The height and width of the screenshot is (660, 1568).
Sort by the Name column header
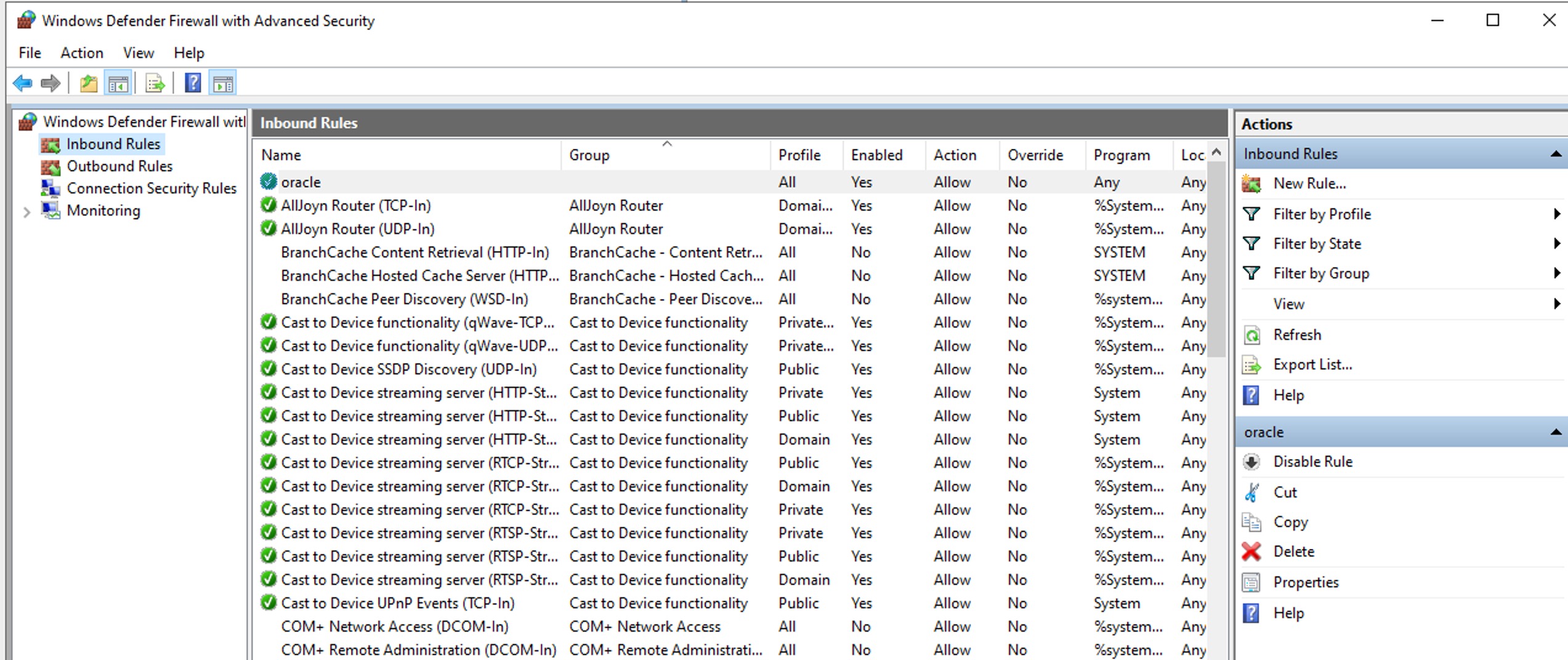point(408,155)
